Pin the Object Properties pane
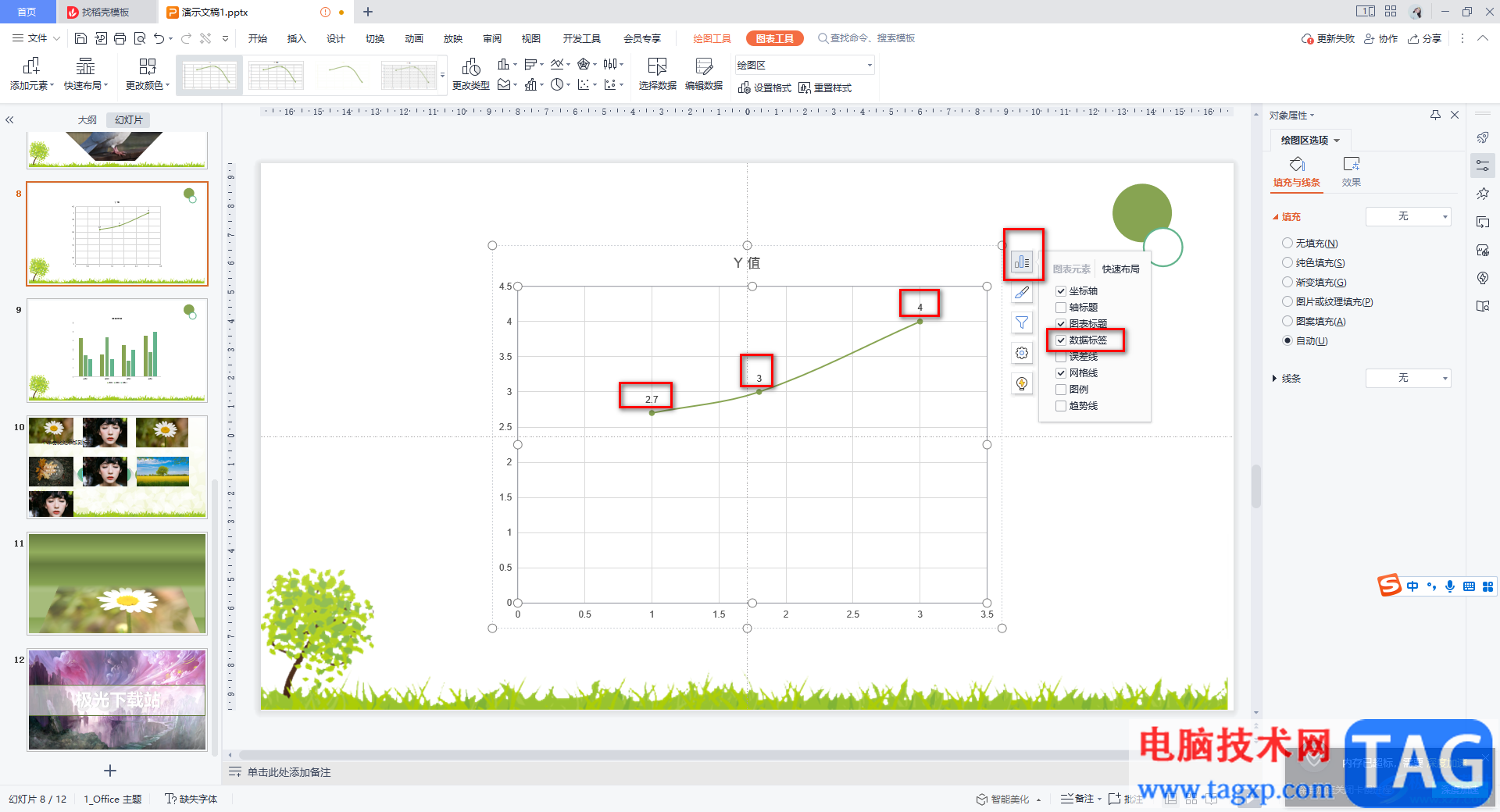 point(1435,115)
